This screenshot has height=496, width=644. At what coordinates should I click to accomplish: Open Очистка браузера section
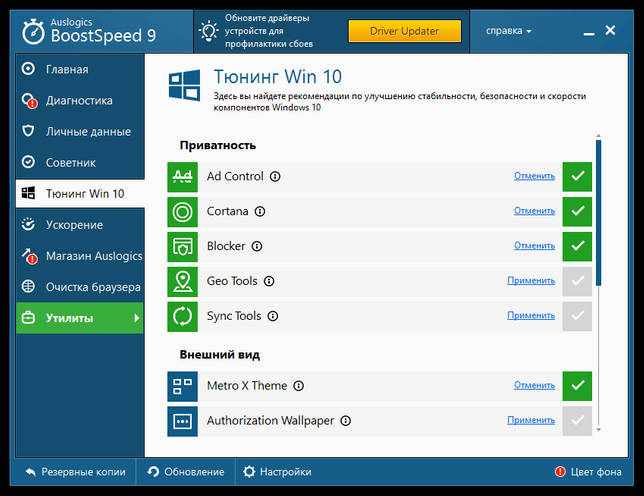point(80,287)
